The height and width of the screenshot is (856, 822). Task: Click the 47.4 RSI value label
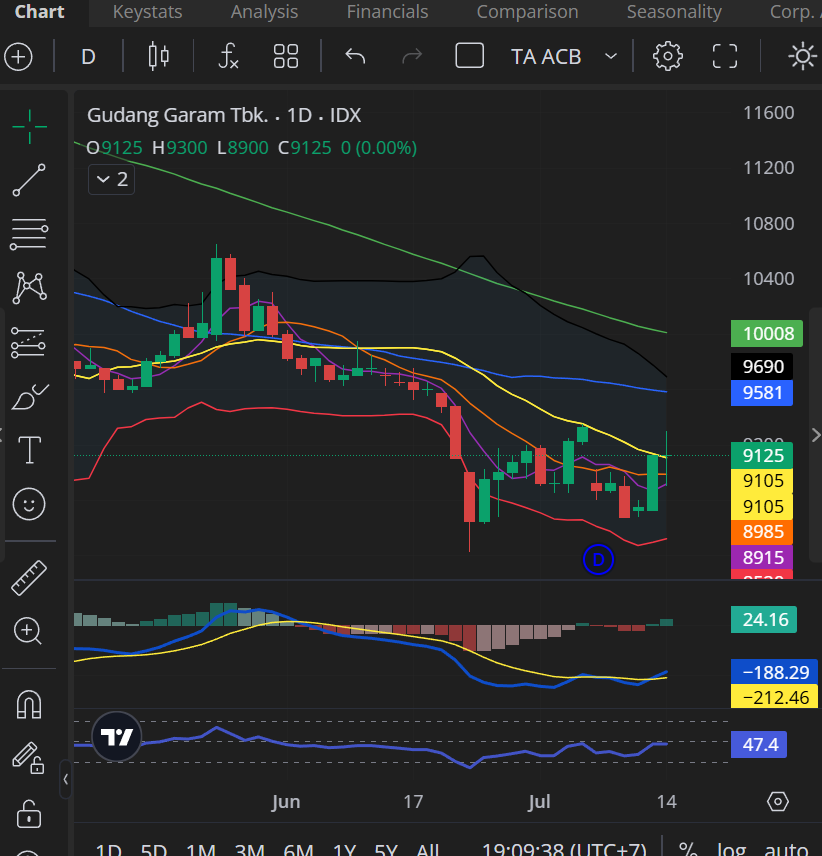pos(759,745)
